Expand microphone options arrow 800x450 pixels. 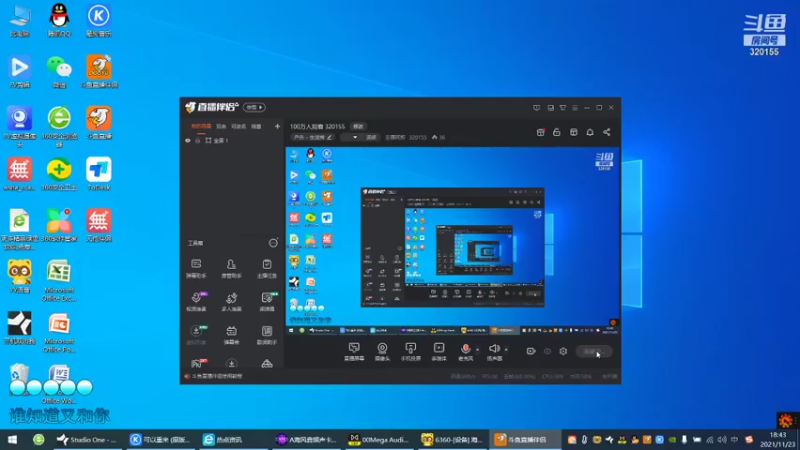click(478, 350)
